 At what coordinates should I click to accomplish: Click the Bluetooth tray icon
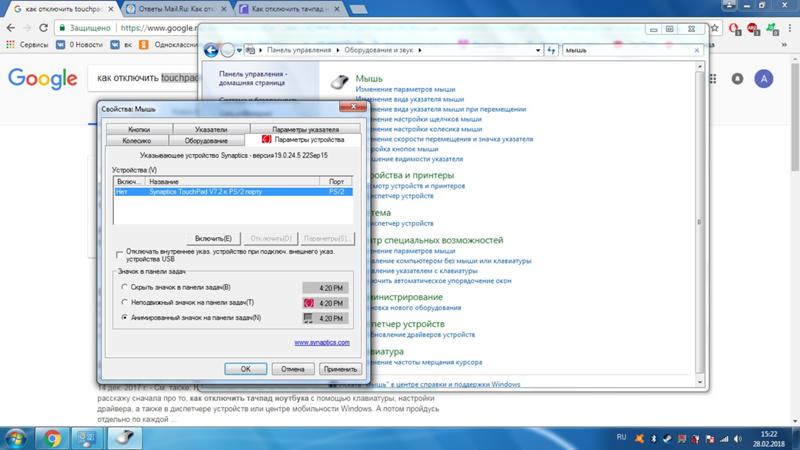(653, 438)
